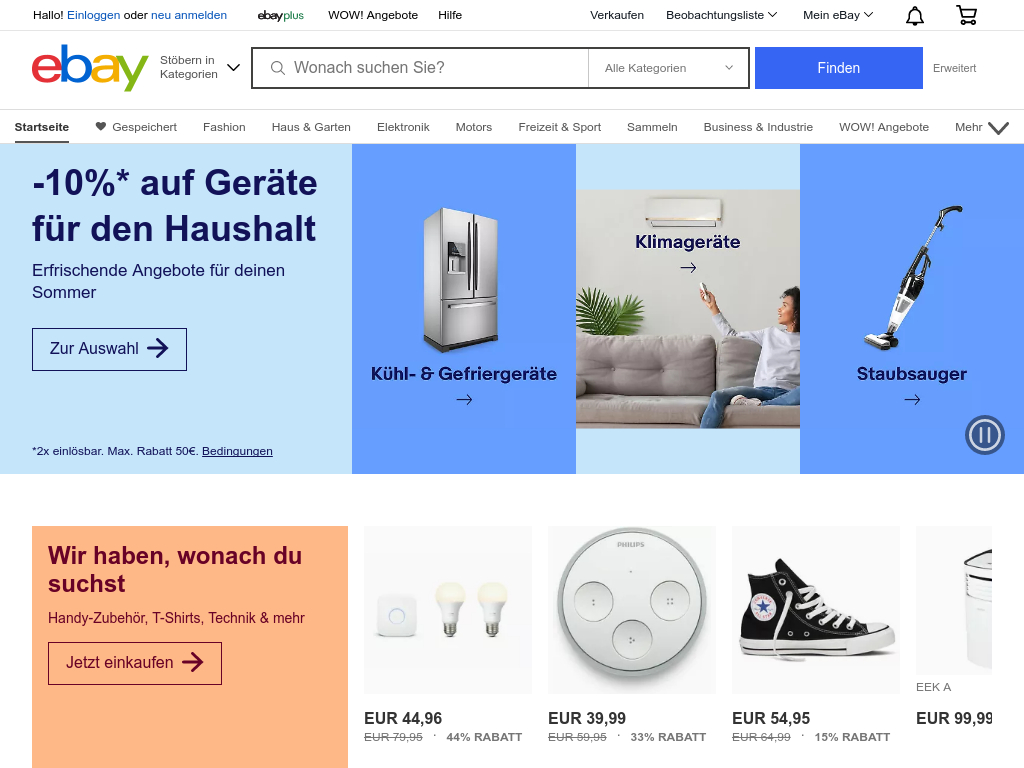Open the Alle Kategorien dropdown
Screen dimensions: 1024x768
[668, 68]
